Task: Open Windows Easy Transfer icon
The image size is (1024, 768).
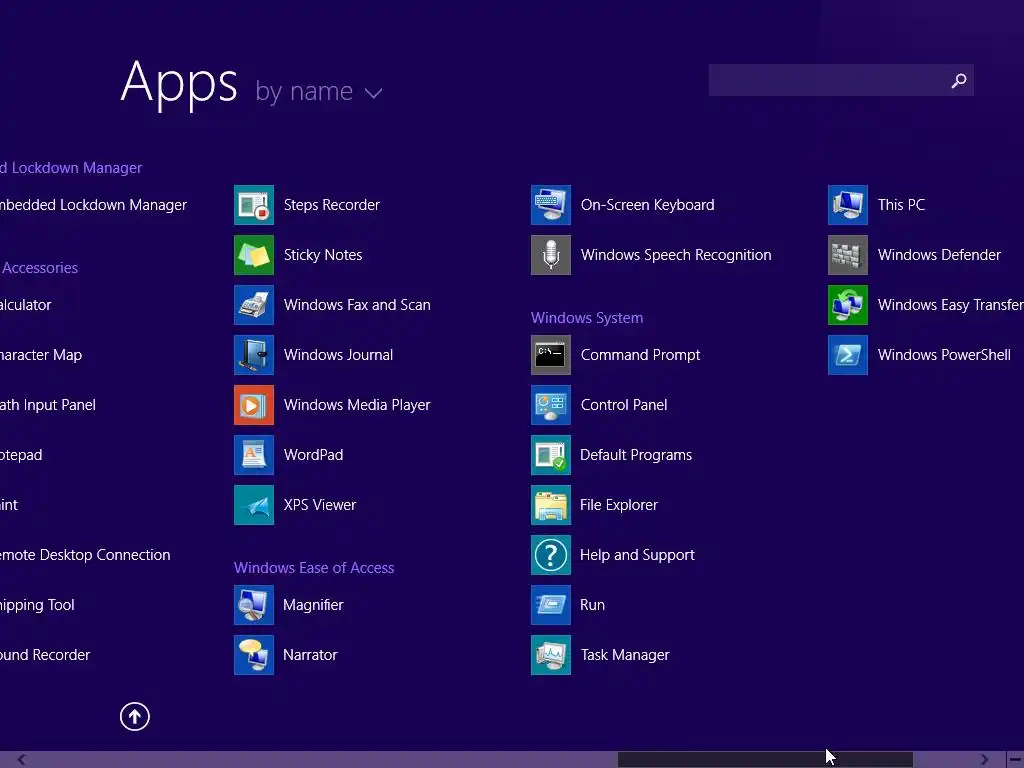Action: [848, 305]
